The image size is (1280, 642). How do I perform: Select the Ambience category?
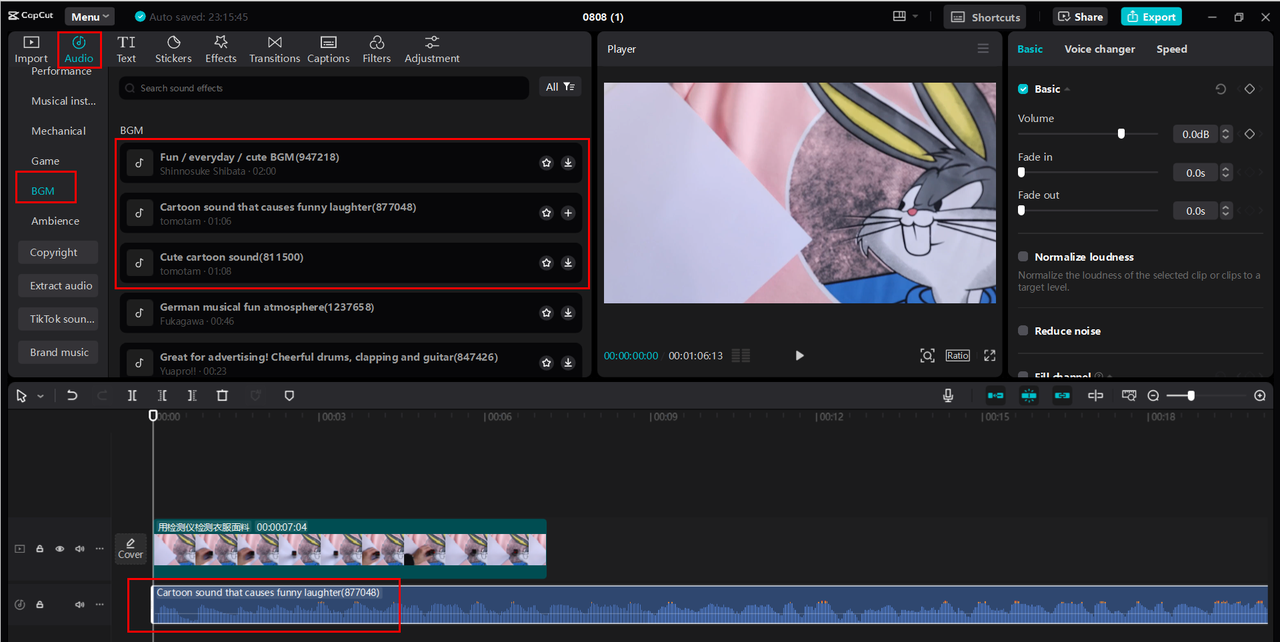pyautogui.click(x=55, y=221)
